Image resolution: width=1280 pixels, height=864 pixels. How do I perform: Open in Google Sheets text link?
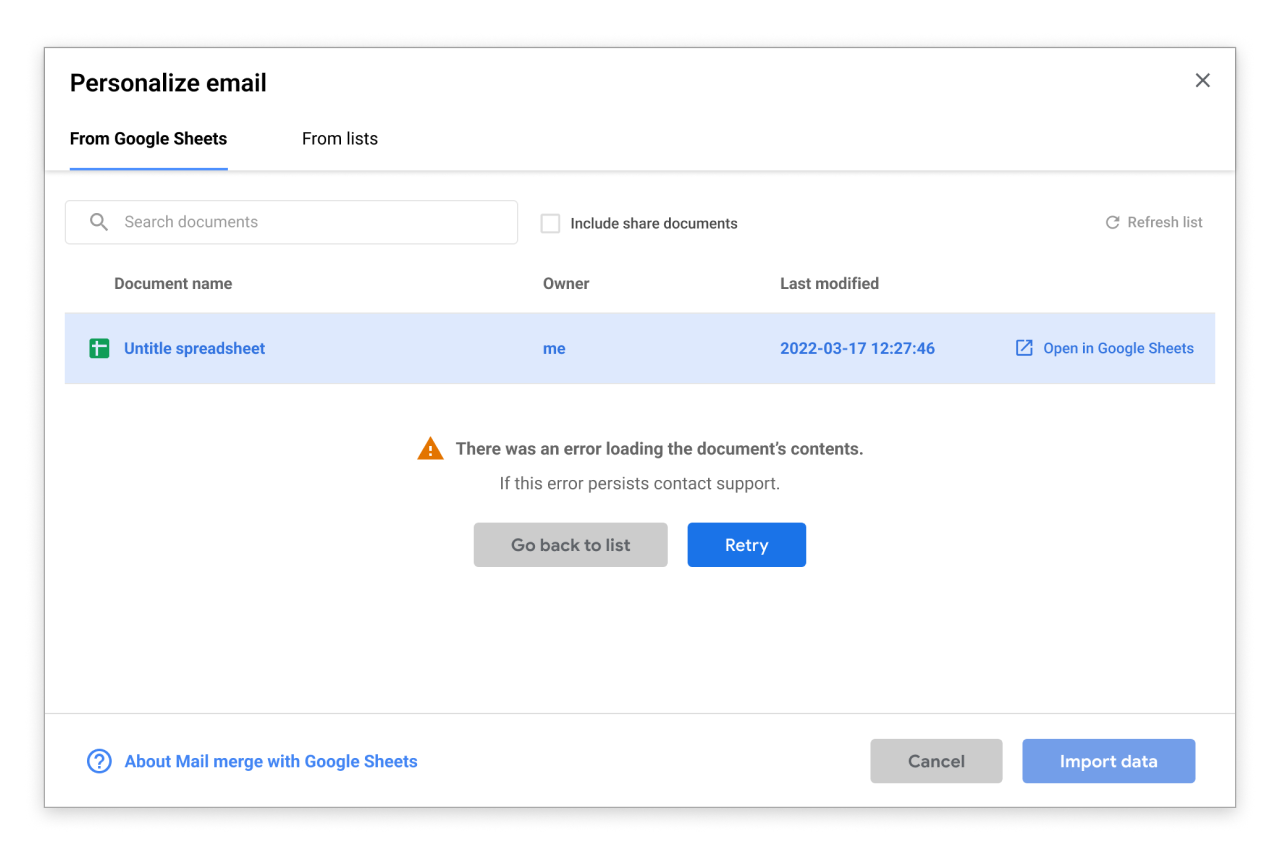(1118, 349)
